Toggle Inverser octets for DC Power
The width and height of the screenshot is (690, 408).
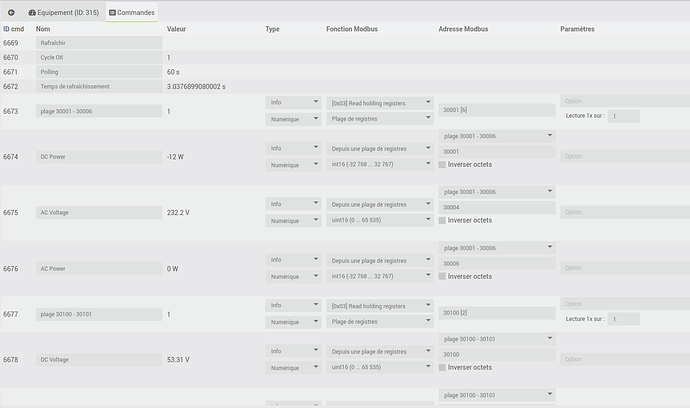(x=442, y=165)
